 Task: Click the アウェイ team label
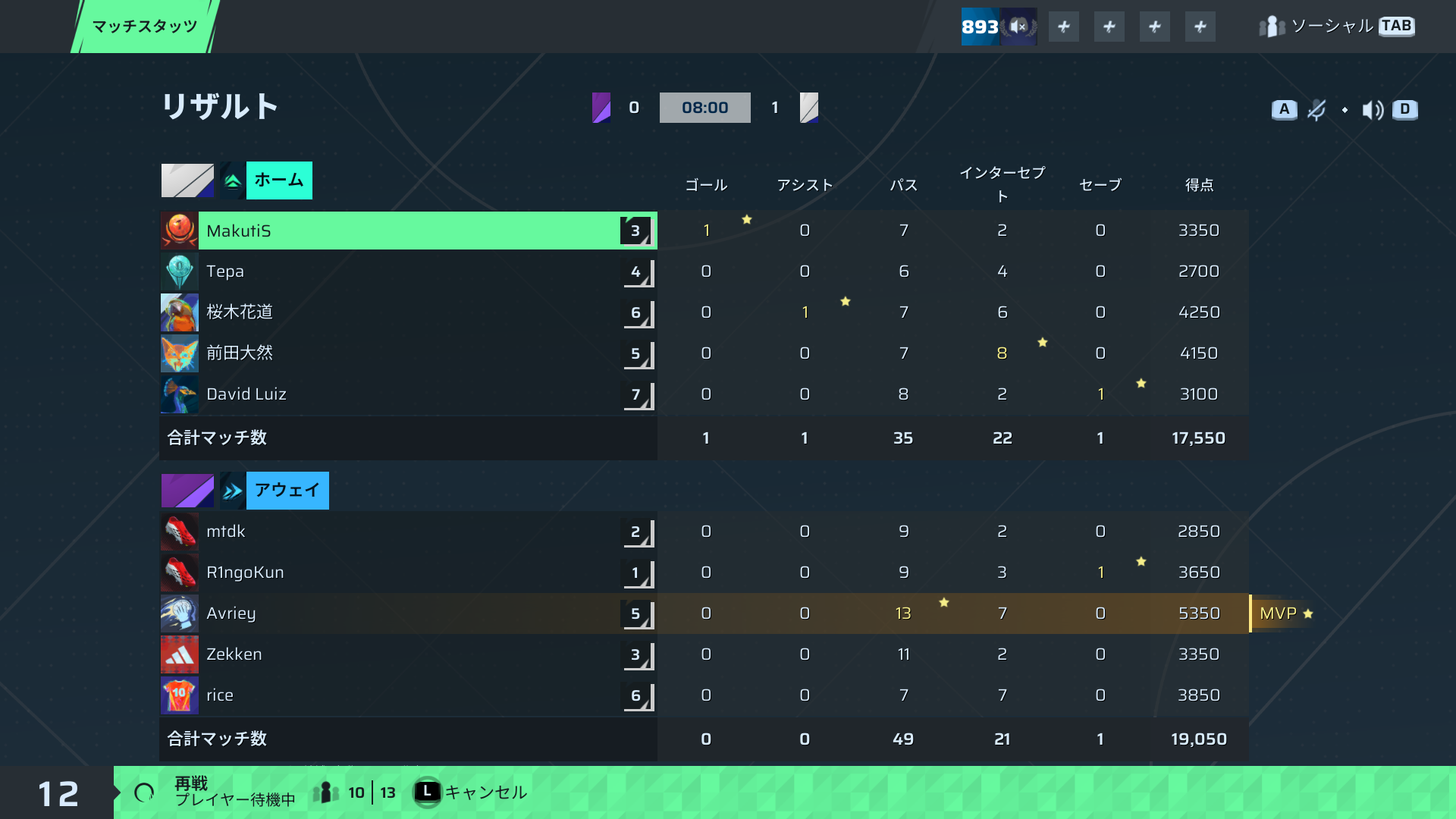point(287,491)
